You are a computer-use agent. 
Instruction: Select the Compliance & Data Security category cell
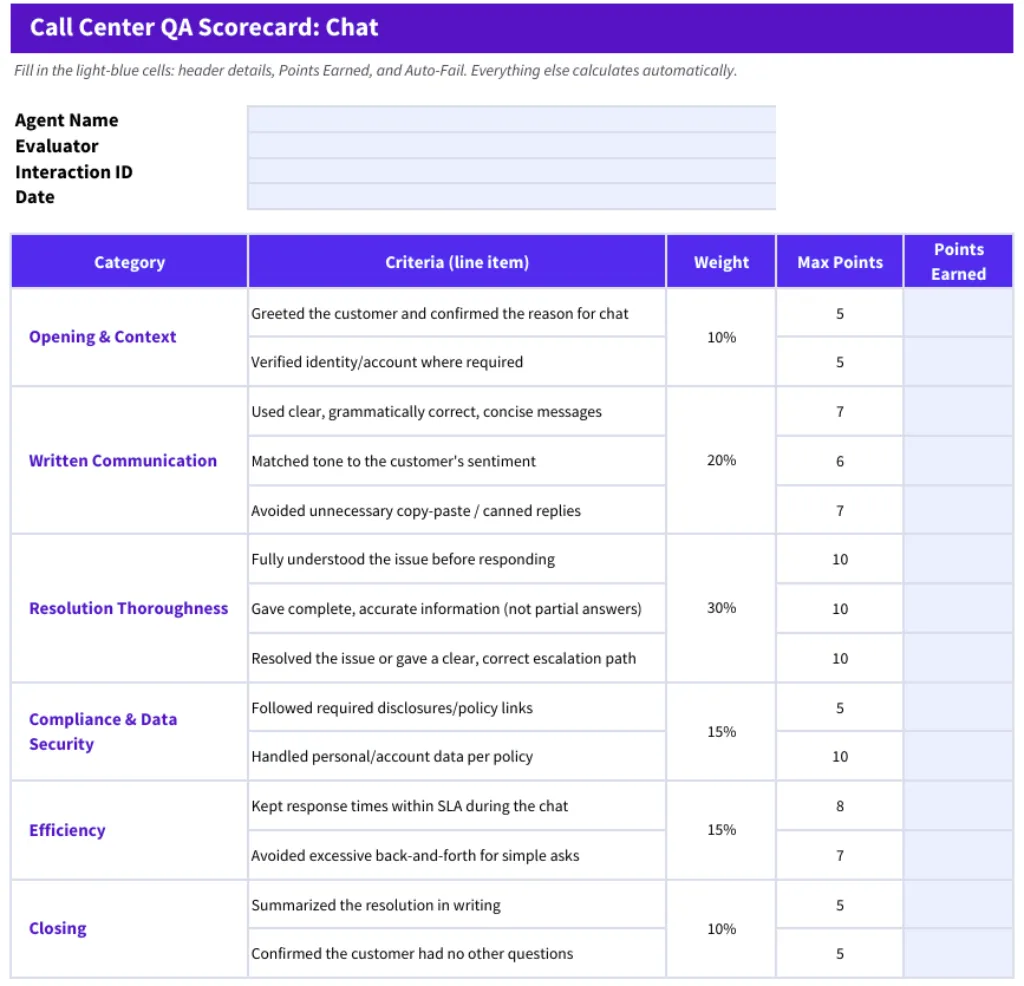point(129,731)
